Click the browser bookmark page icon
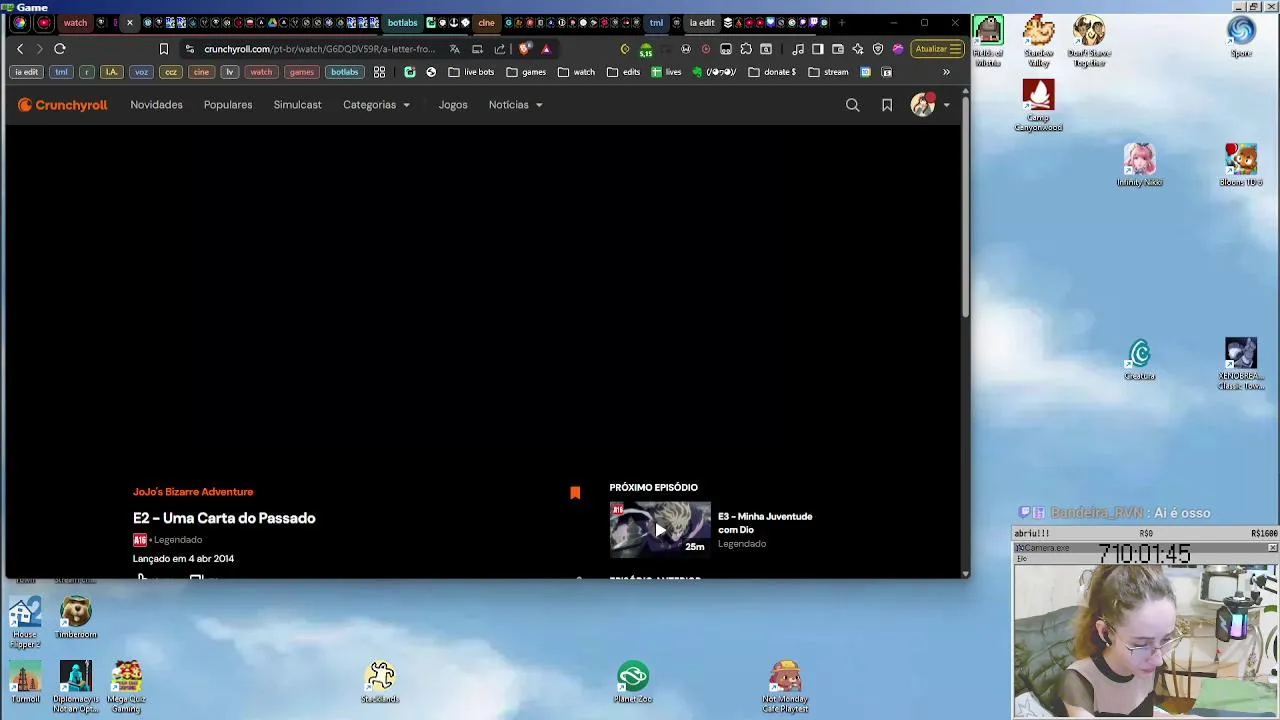 (164, 49)
